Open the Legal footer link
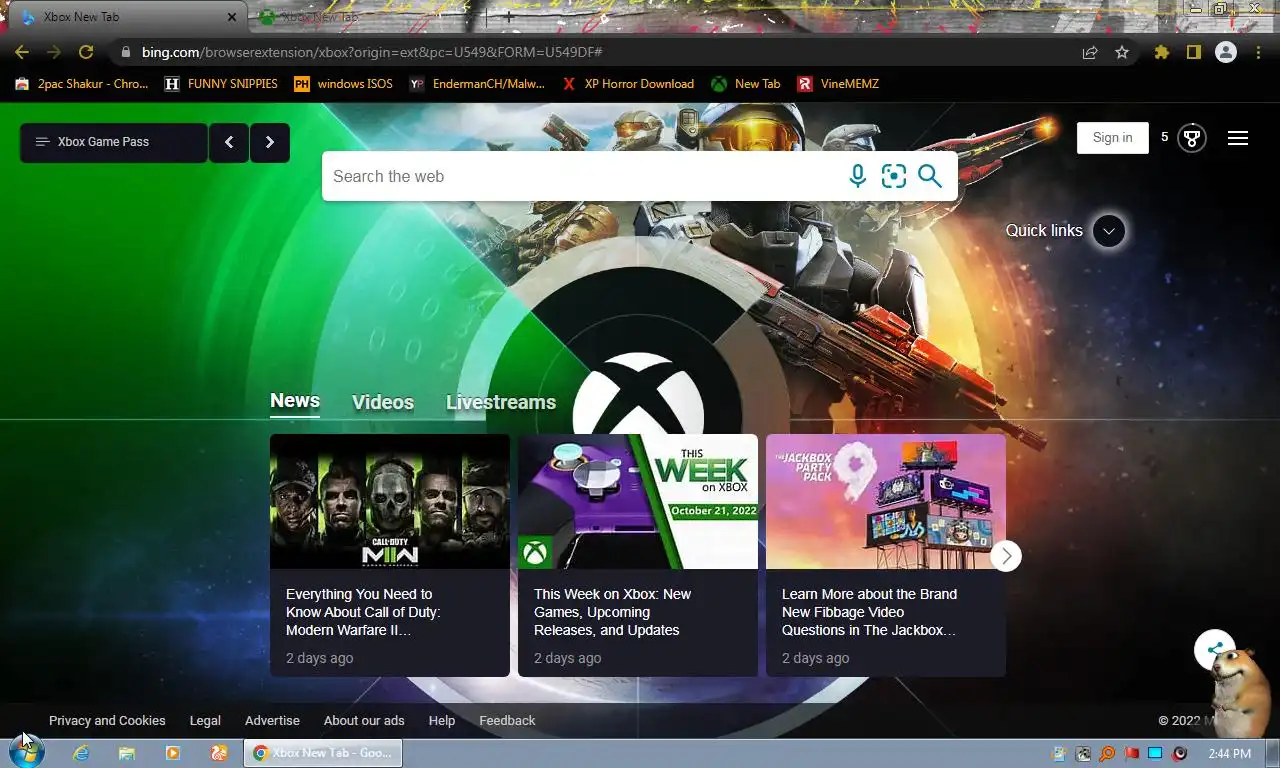 (x=205, y=720)
